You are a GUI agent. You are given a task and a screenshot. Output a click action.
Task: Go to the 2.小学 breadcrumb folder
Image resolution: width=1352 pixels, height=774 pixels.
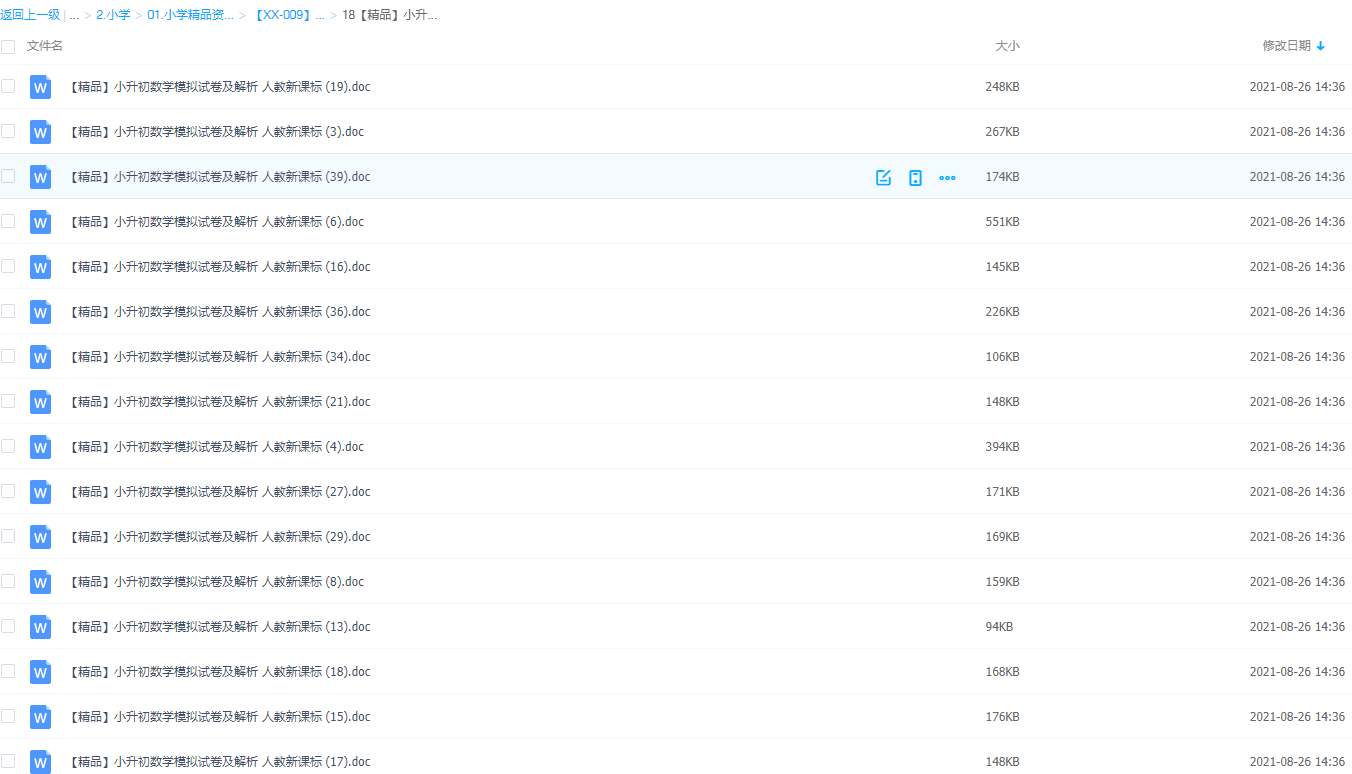[113, 15]
